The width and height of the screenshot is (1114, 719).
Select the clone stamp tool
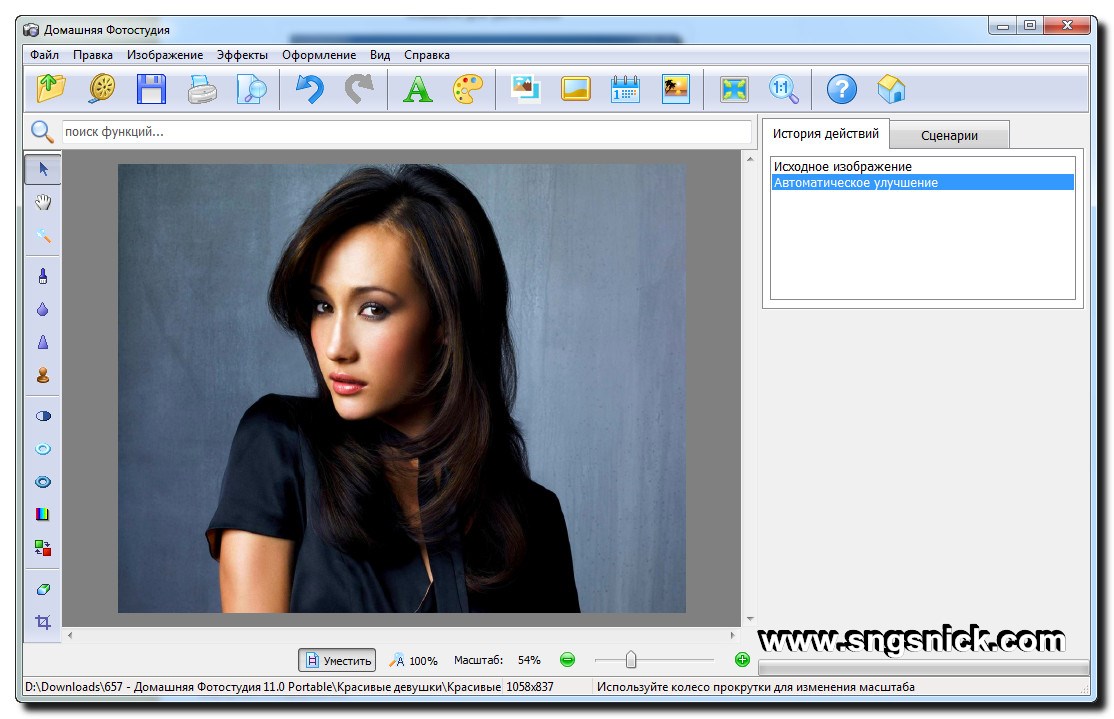pyautogui.click(x=43, y=375)
